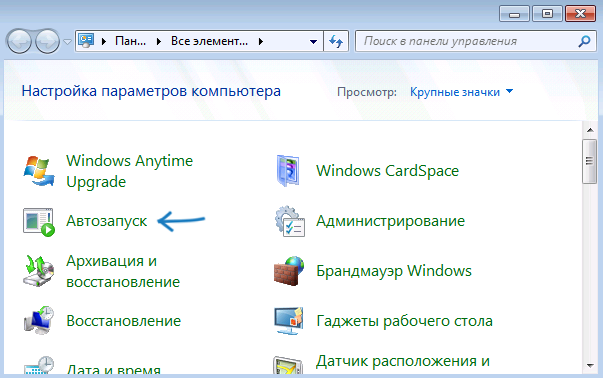Open the Крупные значки view dropdown

tap(461, 92)
